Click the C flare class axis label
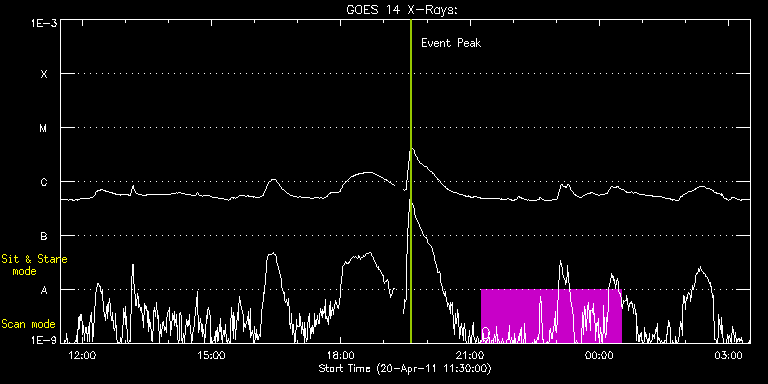The width and height of the screenshot is (768, 384). click(x=44, y=182)
